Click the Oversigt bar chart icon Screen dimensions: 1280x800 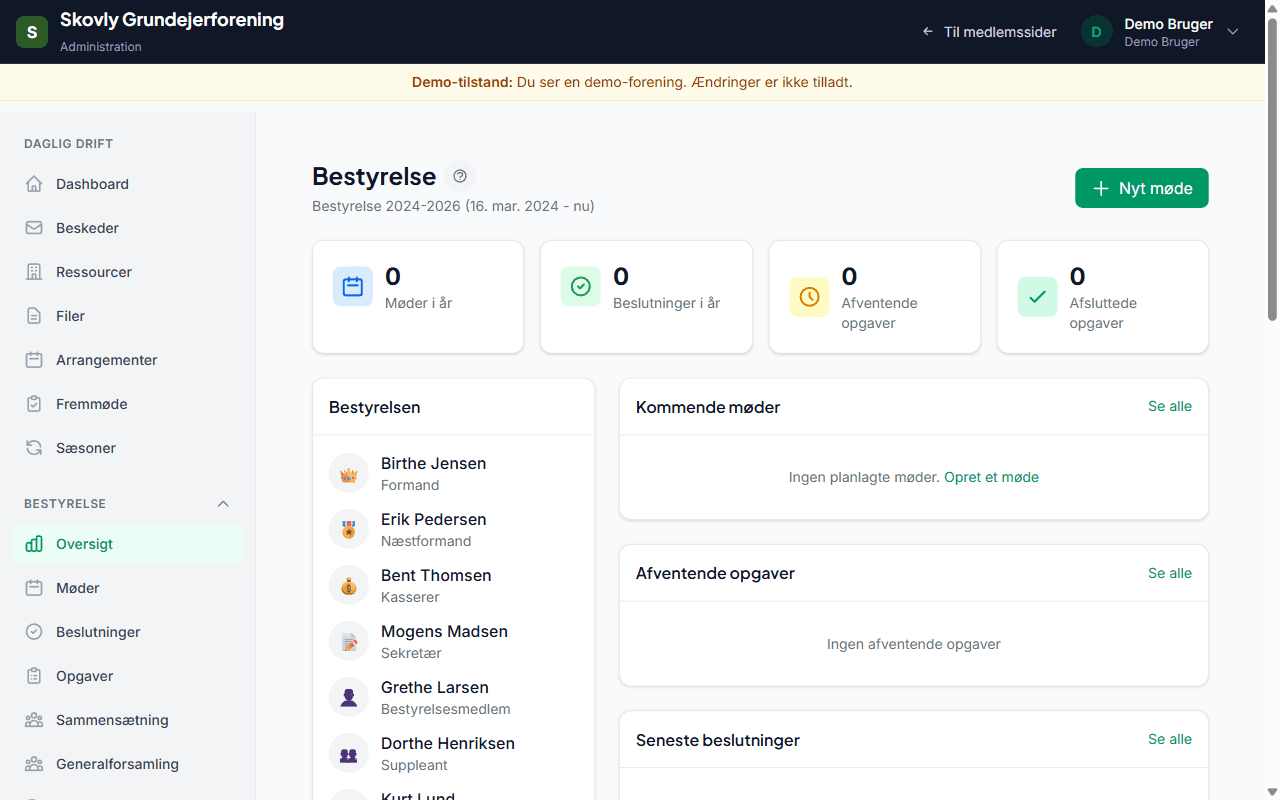(34, 544)
